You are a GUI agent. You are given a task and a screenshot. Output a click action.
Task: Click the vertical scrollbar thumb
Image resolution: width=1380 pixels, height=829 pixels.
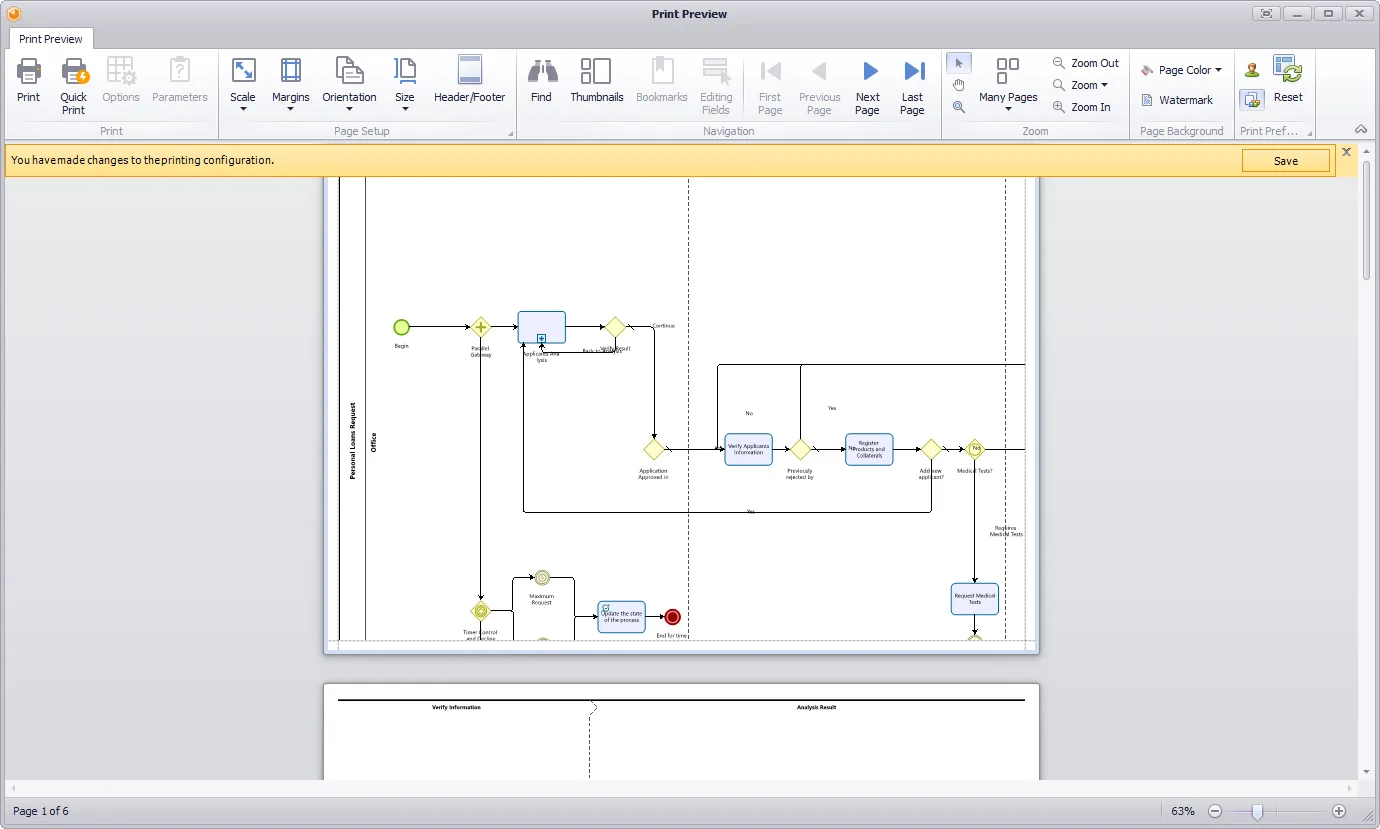(x=1366, y=220)
